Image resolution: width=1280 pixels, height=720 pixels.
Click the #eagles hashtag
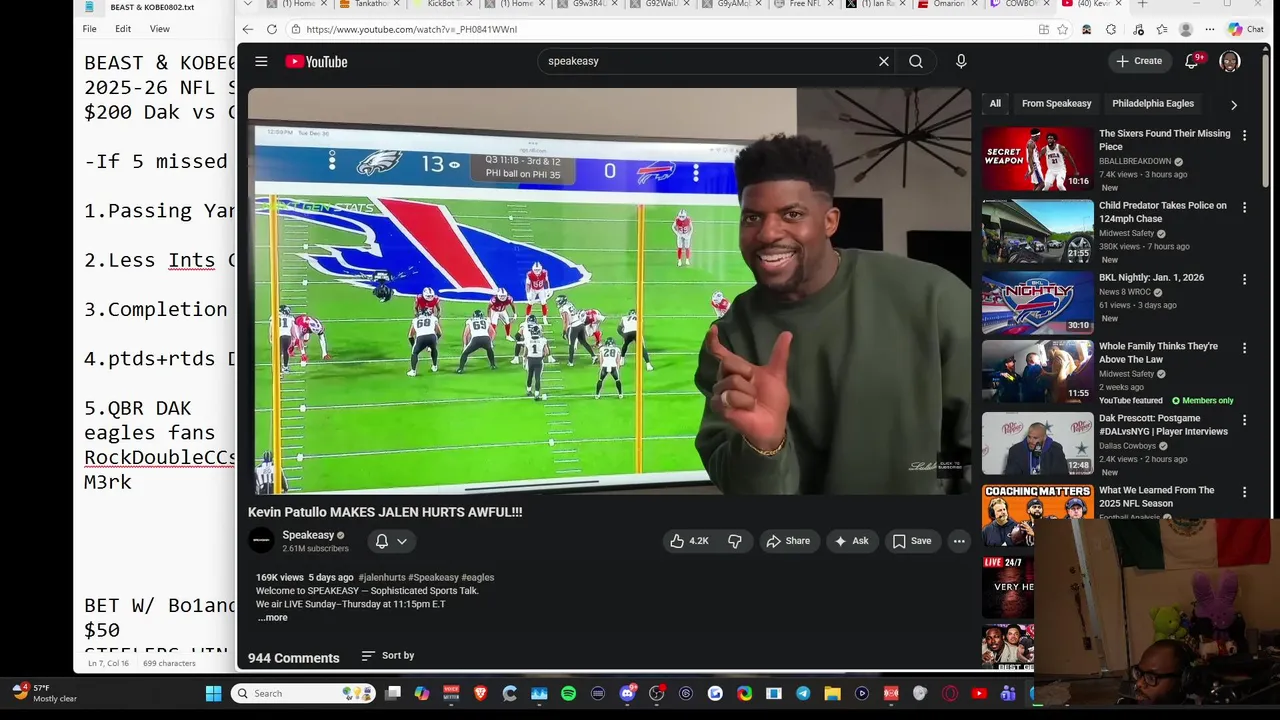[477, 577]
